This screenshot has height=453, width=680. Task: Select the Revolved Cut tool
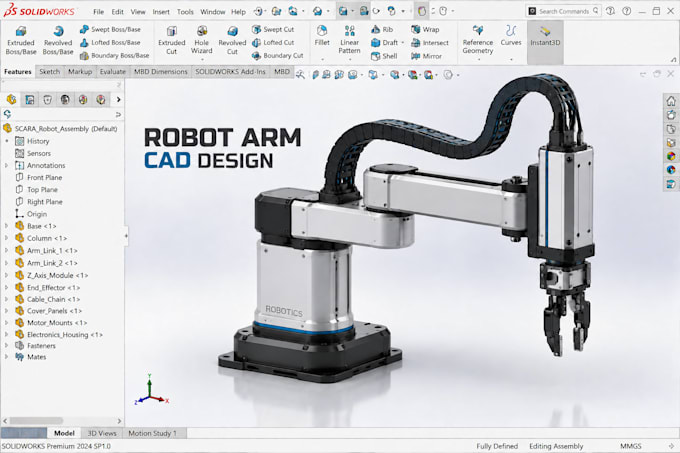click(232, 41)
